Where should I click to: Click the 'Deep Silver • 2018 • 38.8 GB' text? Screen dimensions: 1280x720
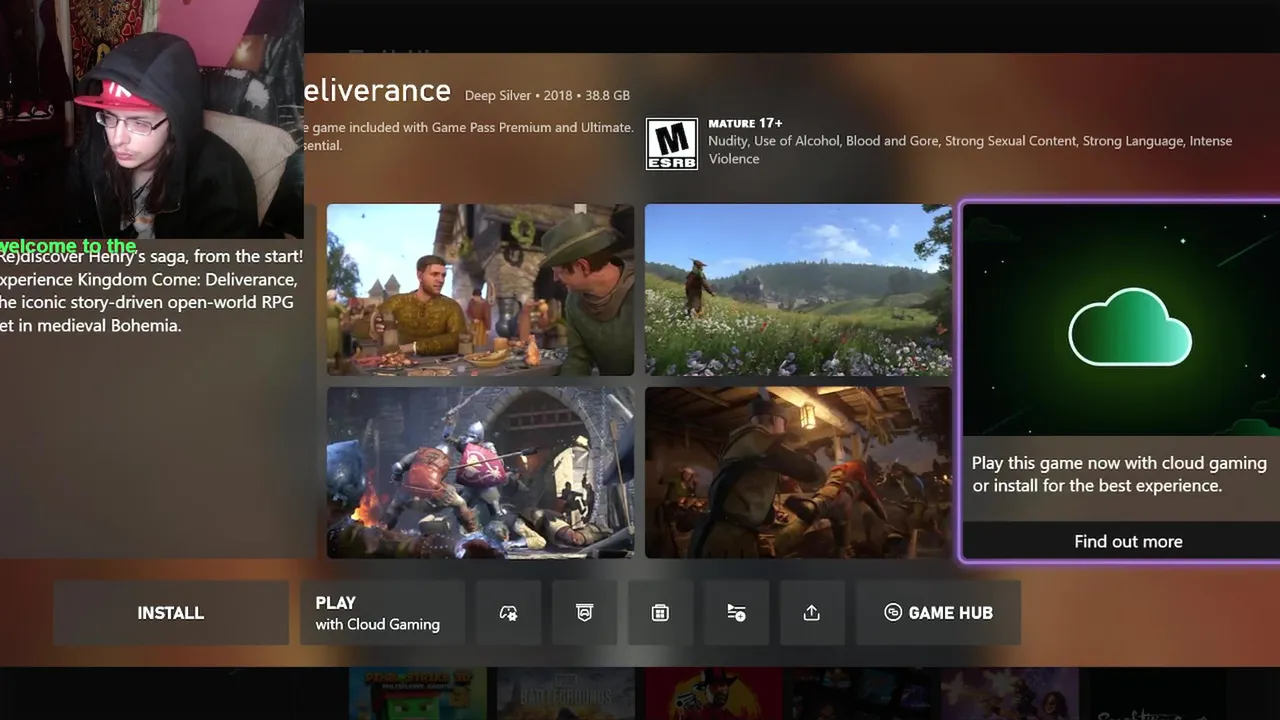click(x=547, y=96)
